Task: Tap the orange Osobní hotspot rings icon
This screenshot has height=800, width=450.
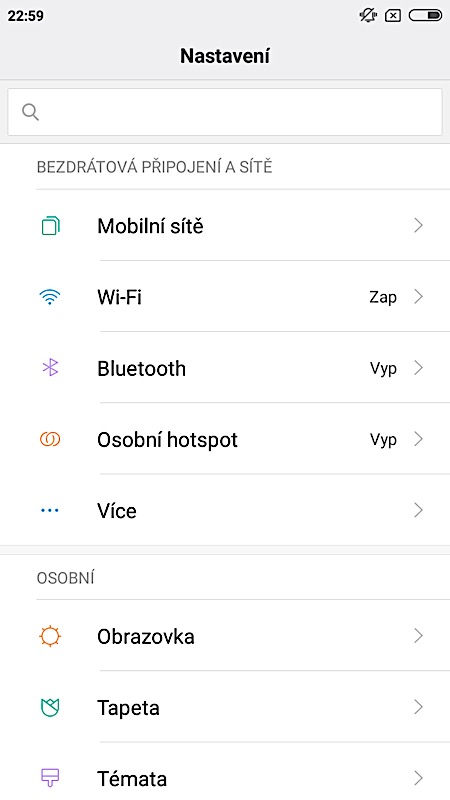Action: [x=50, y=439]
